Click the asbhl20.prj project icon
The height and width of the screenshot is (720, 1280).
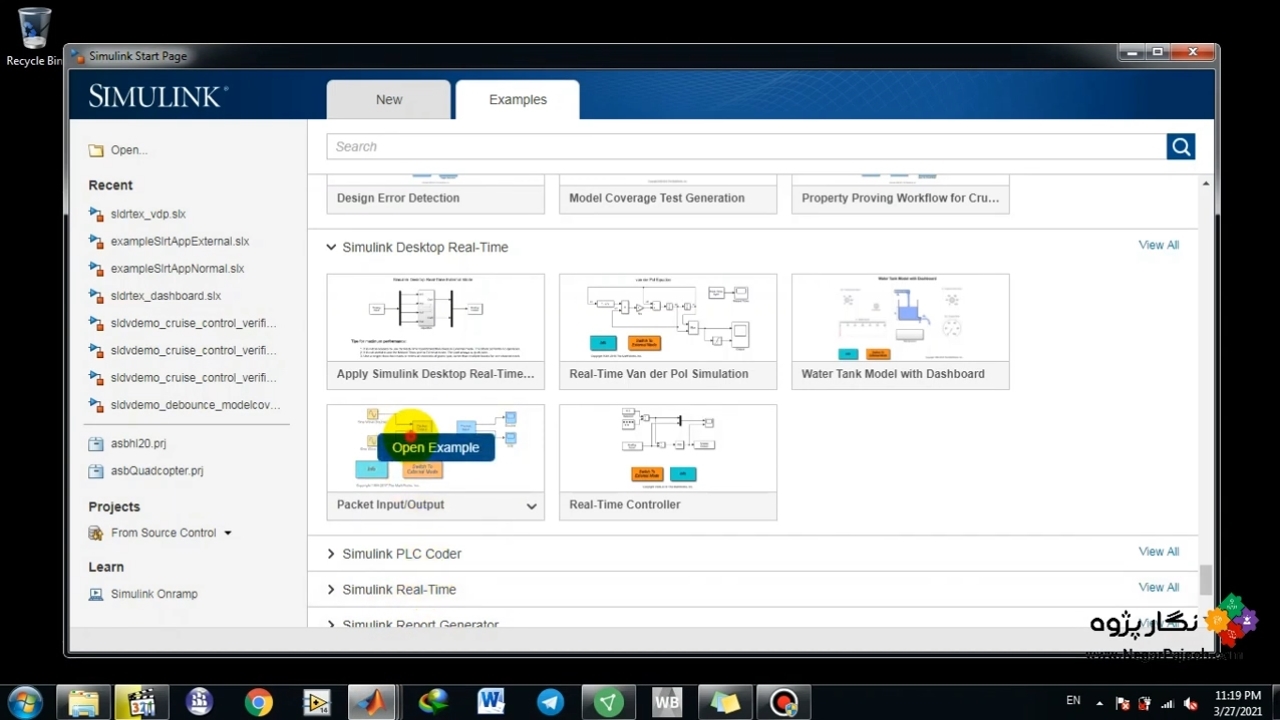click(96, 444)
